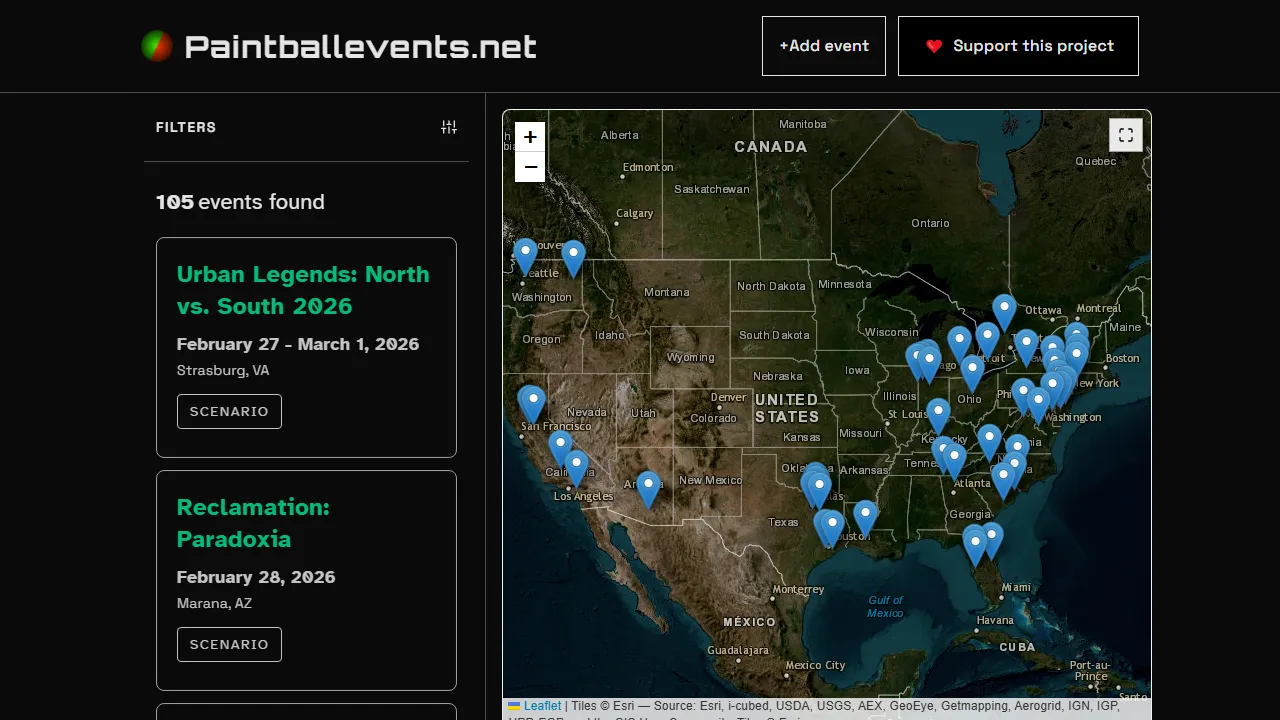Click the +Add event button
The height and width of the screenshot is (720, 1280).
(823, 45)
